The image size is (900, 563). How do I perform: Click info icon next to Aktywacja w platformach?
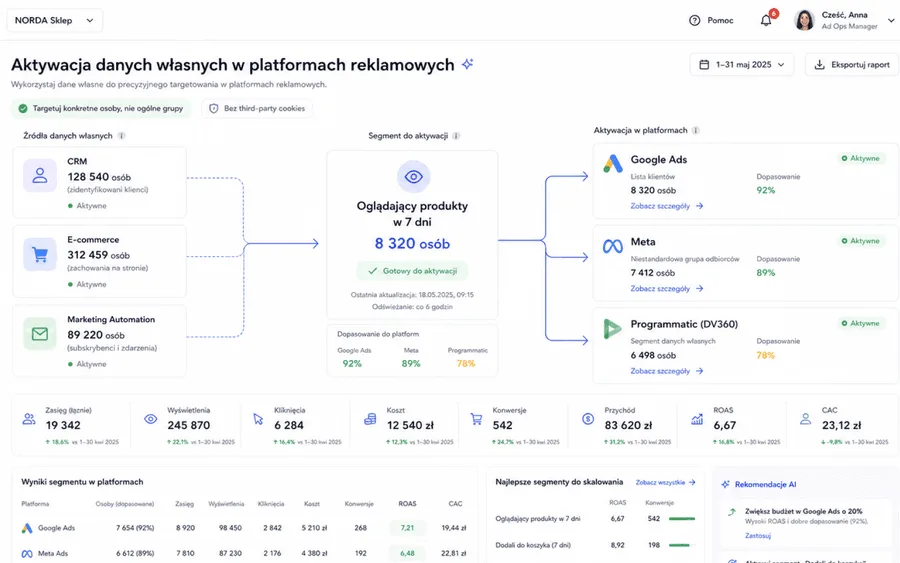(695, 130)
